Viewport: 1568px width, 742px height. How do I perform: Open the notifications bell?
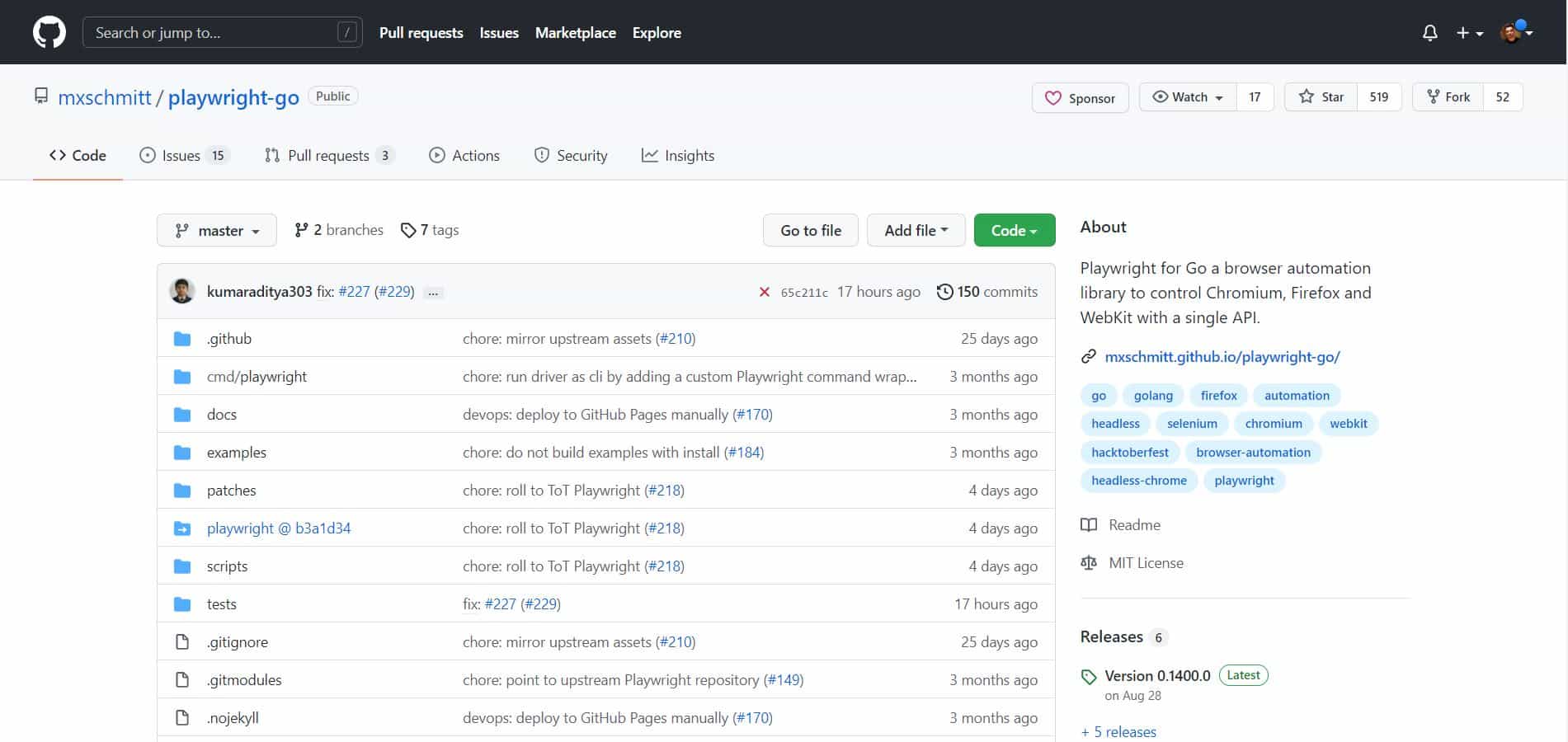pos(1429,33)
